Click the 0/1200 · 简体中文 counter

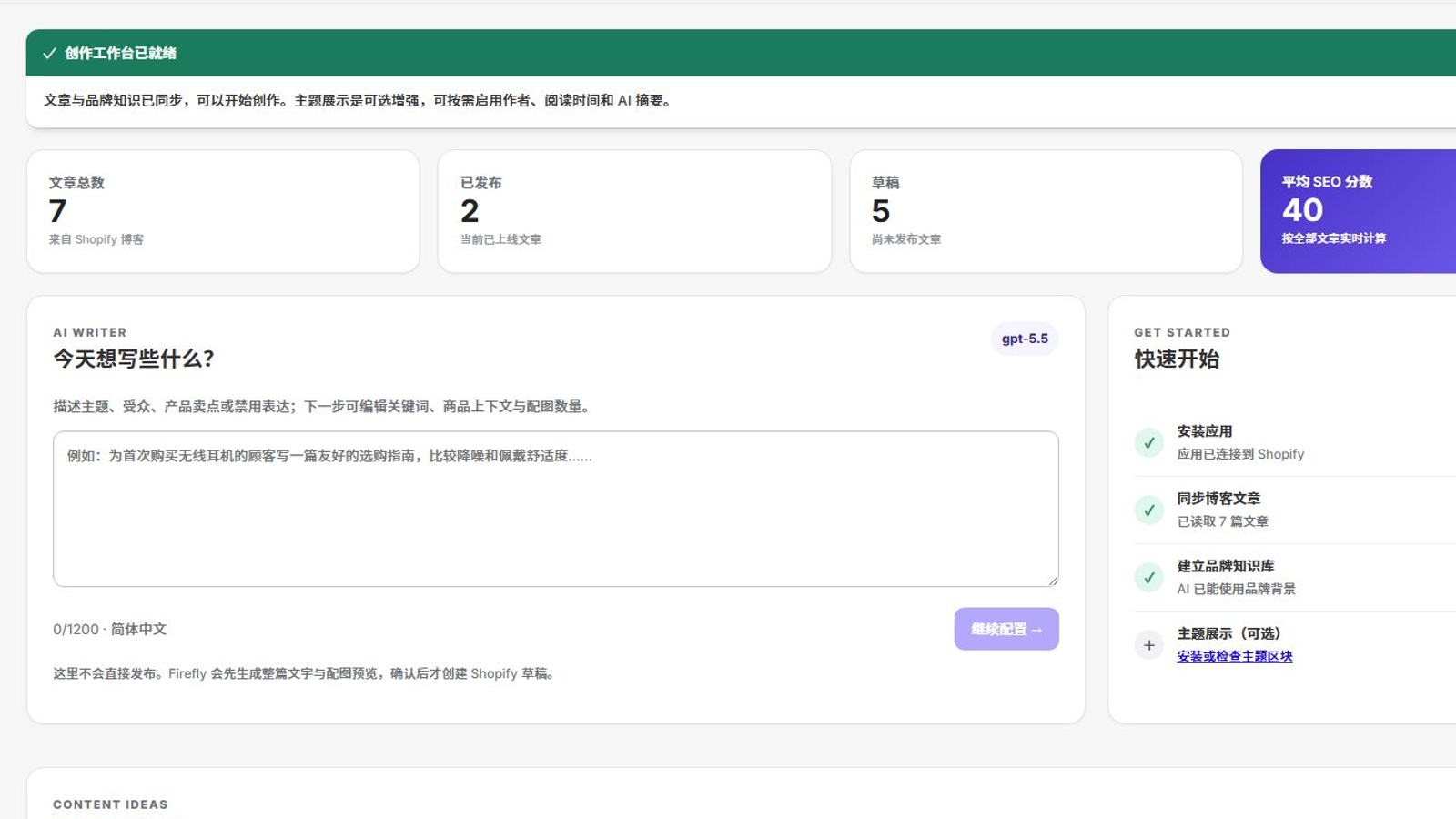click(109, 630)
